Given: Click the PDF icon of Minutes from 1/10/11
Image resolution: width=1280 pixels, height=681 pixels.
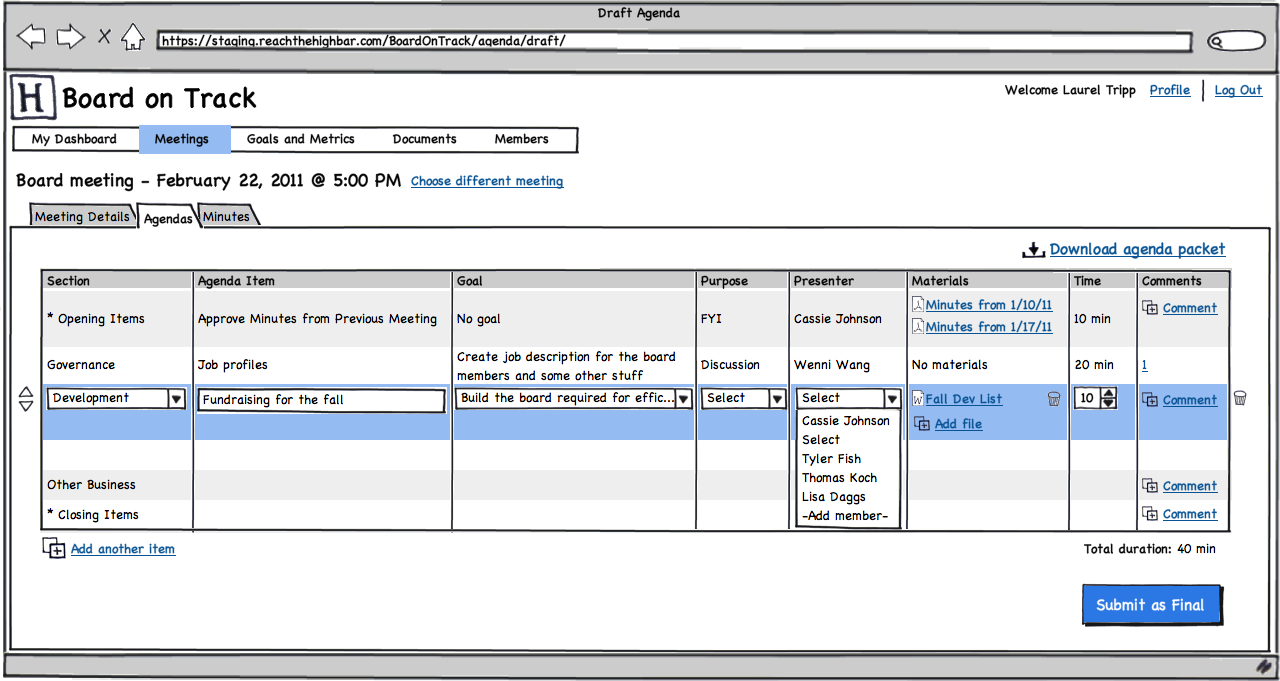Looking at the screenshot, I should click(918, 304).
